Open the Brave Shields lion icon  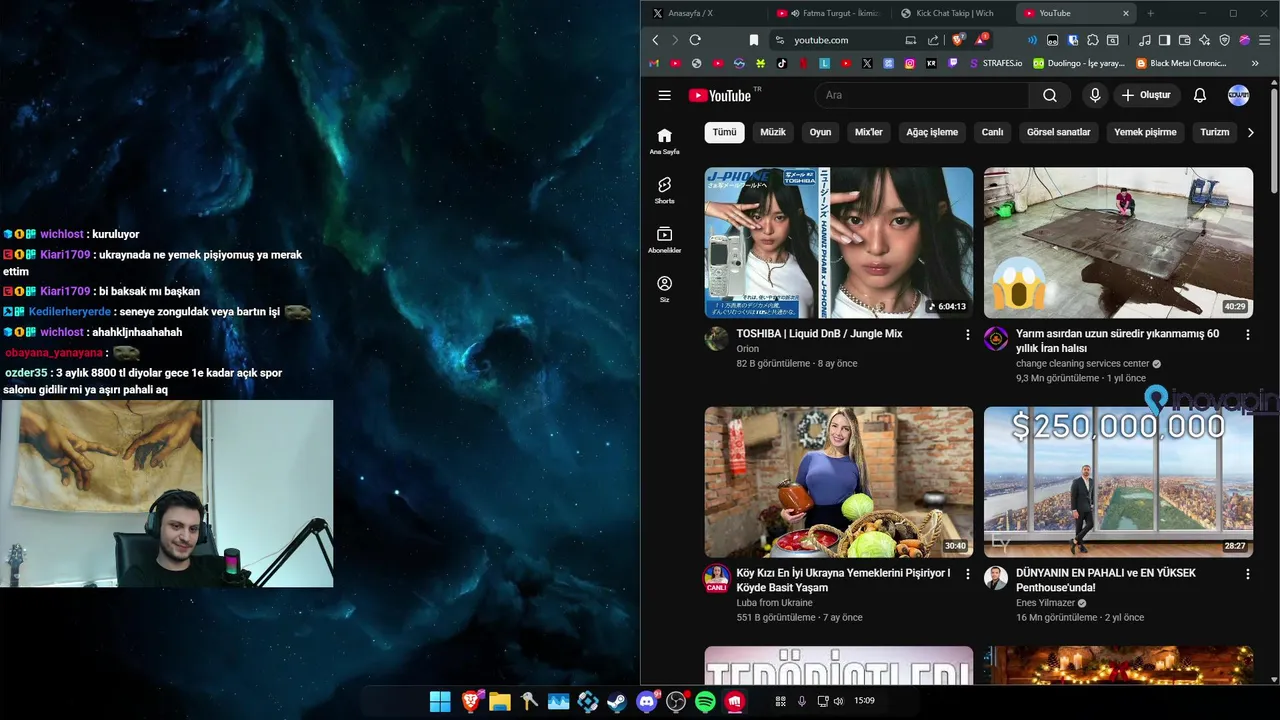click(x=957, y=40)
